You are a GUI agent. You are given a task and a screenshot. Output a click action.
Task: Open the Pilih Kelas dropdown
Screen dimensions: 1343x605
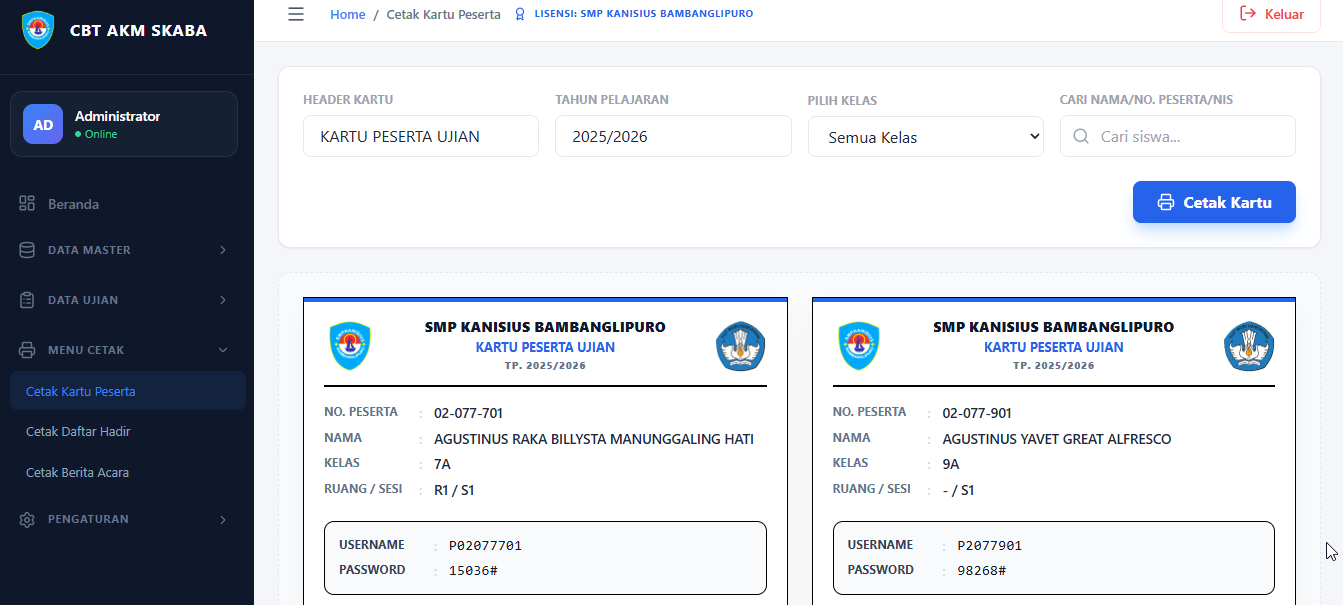pos(925,137)
